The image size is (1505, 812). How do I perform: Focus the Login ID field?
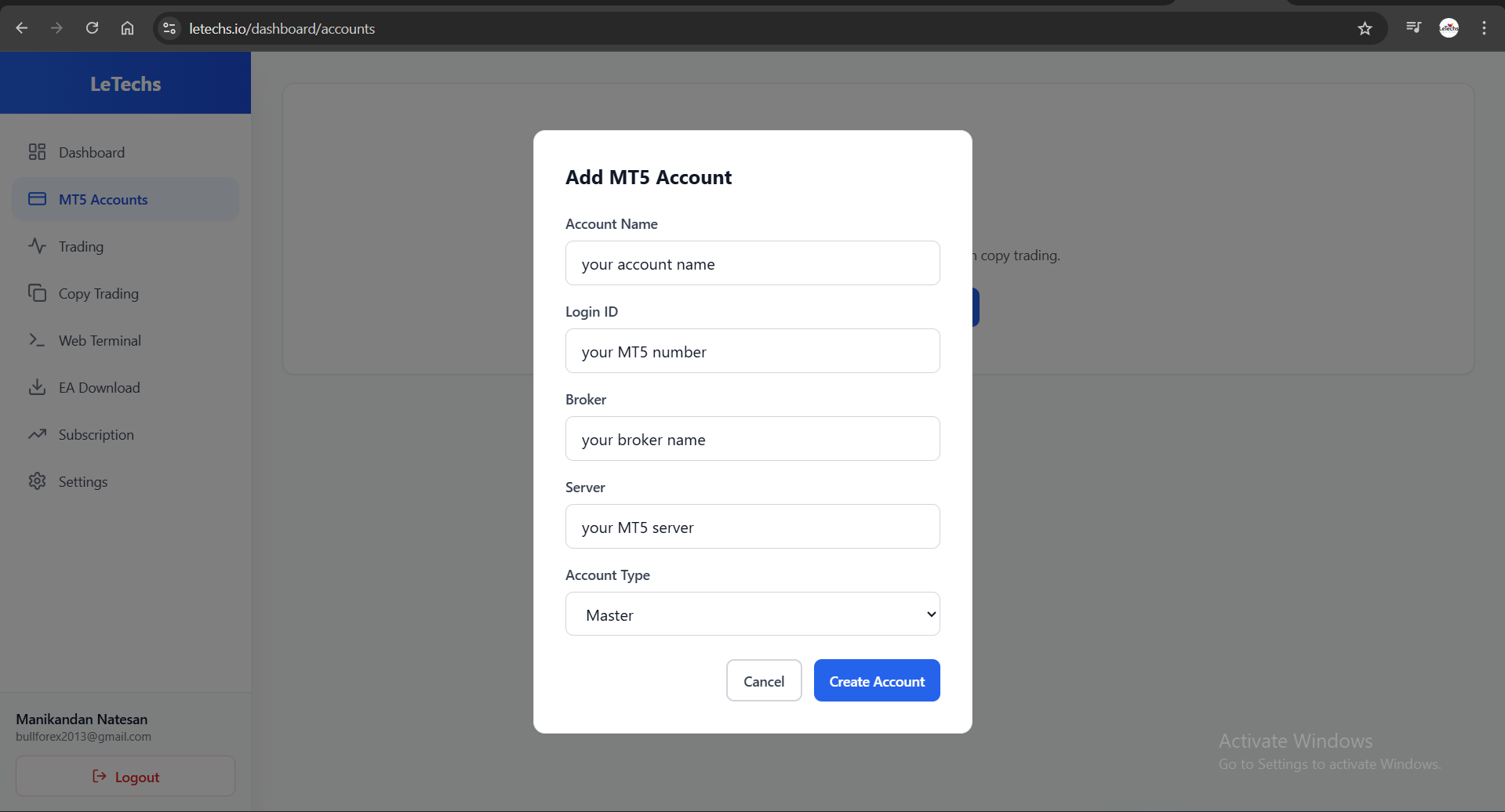(x=752, y=350)
